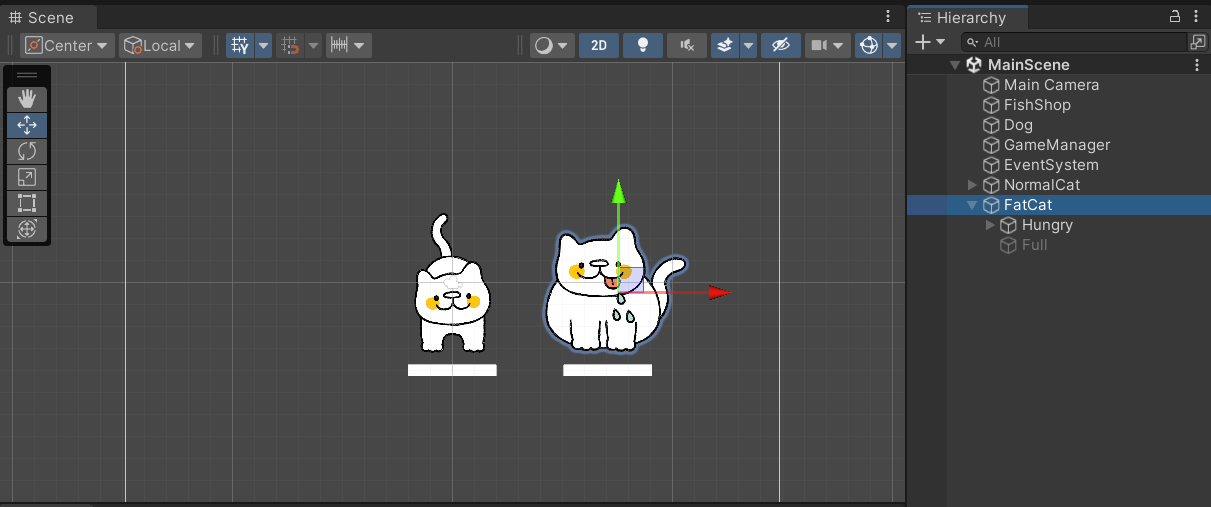Select the Hand view tool

27,99
